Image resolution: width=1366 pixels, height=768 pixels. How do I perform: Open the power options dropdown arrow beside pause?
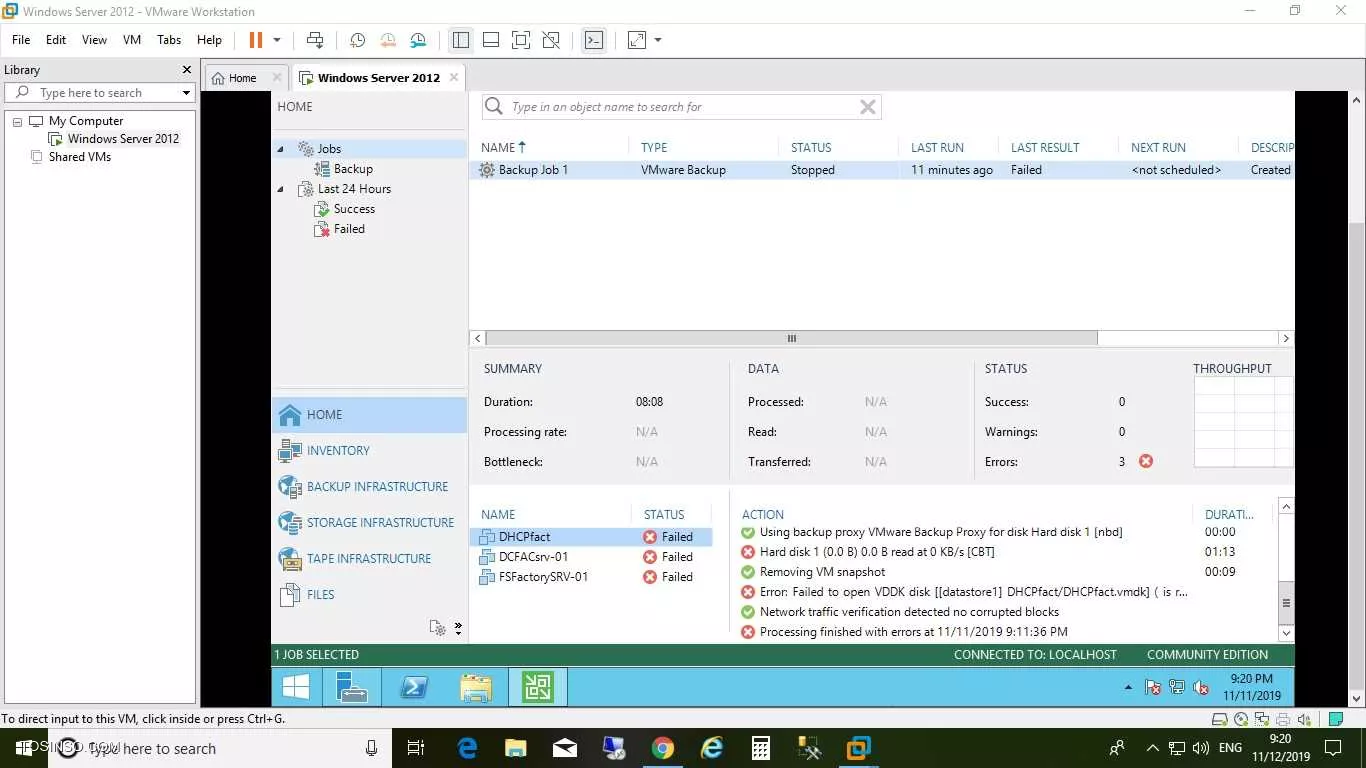[277, 40]
